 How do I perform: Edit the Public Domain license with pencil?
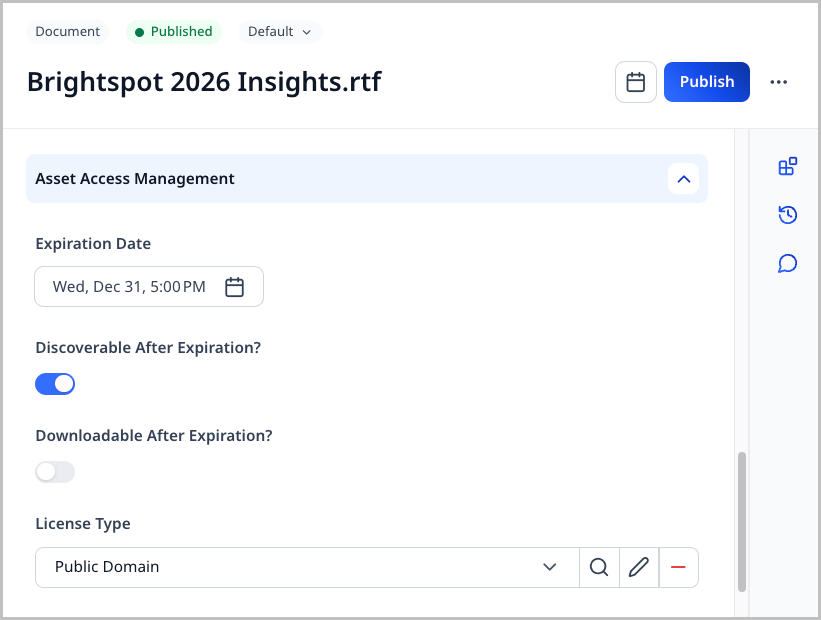pyautogui.click(x=638, y=567)
